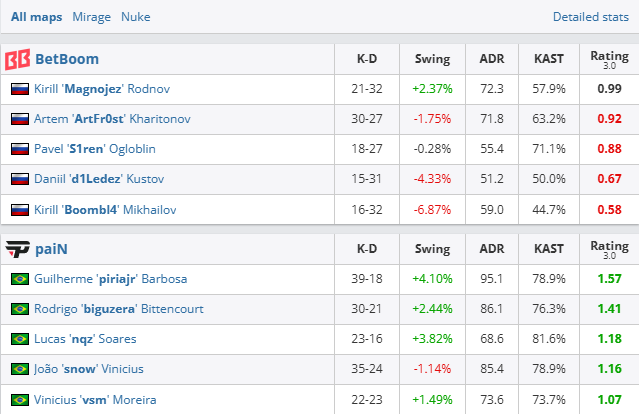
Task: Open Guilherme 'piriajr' Barbosa's player profile
Action: coord(113,279)
